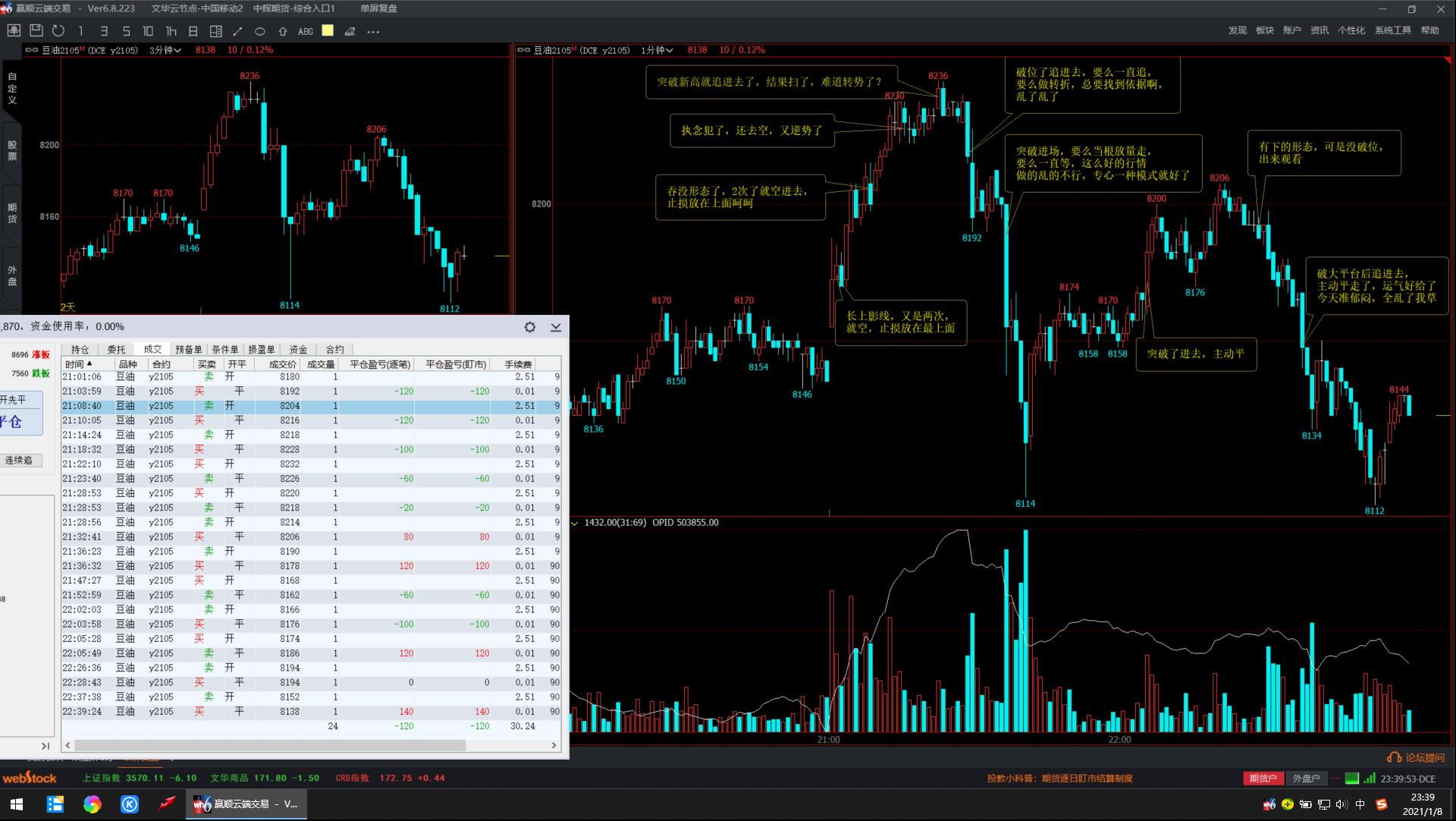Collapse the trade panel with chevron

click(556, 327)
